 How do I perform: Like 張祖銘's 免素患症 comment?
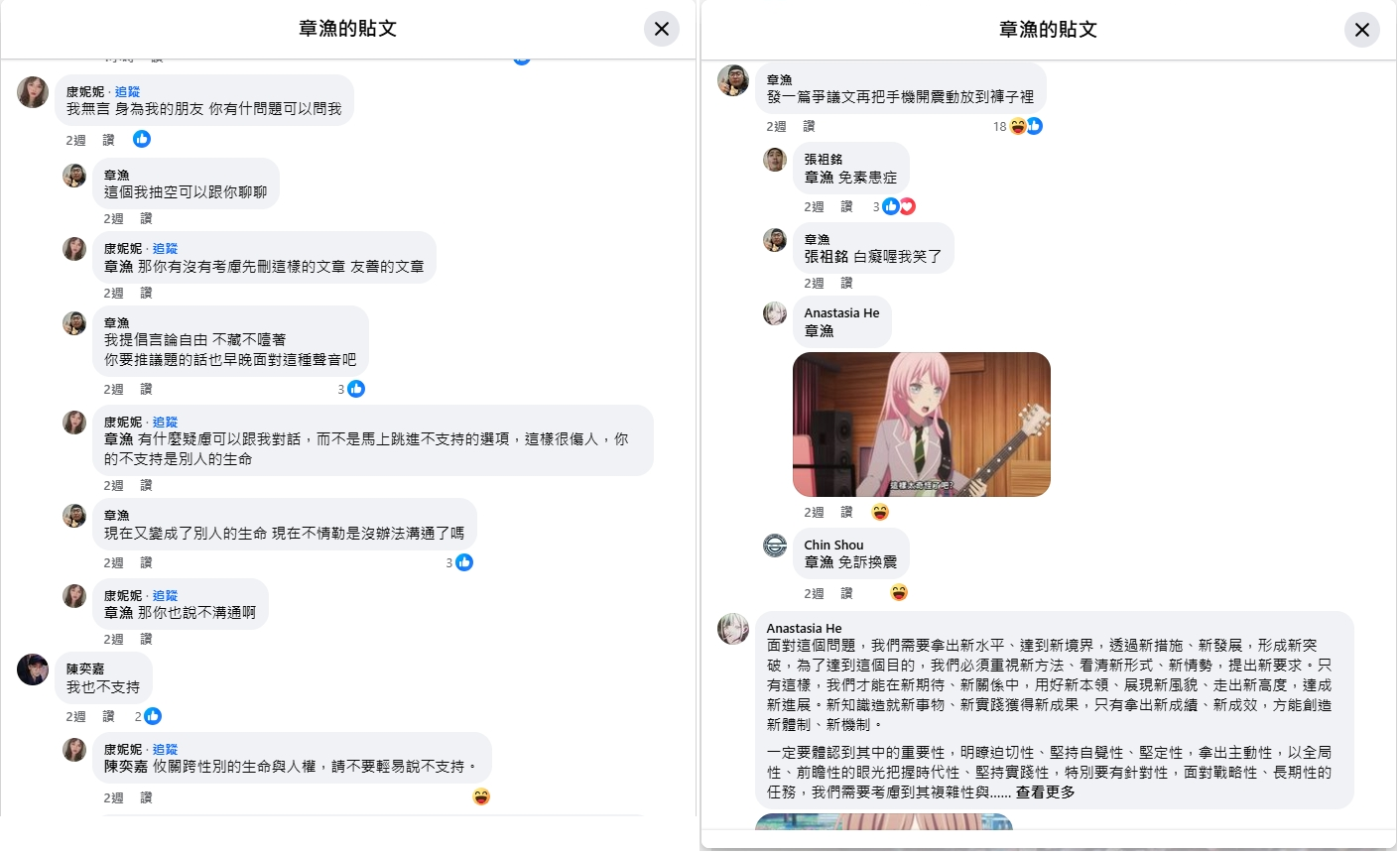pos(846,206)
